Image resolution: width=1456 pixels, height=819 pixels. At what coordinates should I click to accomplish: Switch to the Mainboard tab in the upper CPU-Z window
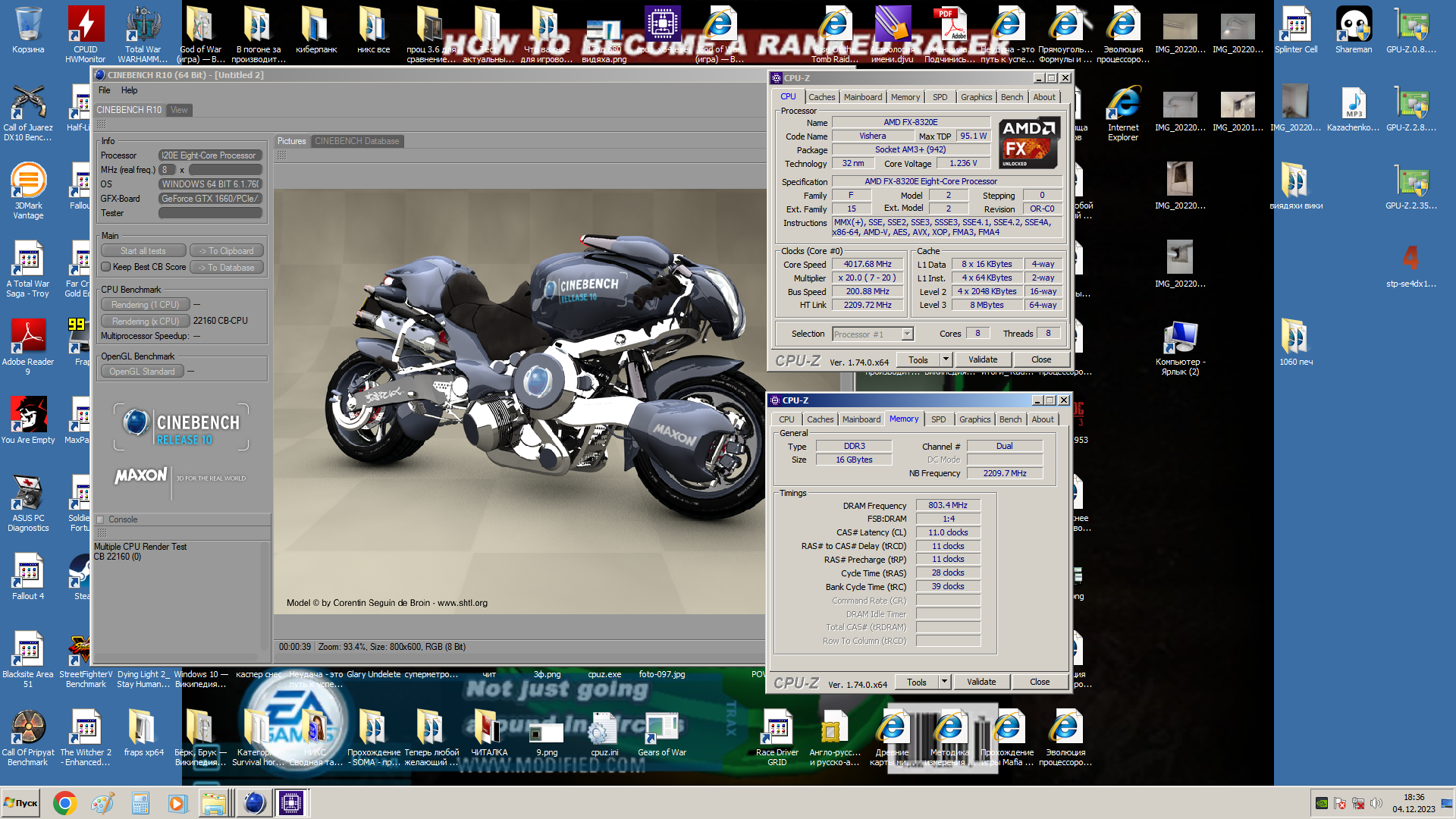[x=863, y=97]
